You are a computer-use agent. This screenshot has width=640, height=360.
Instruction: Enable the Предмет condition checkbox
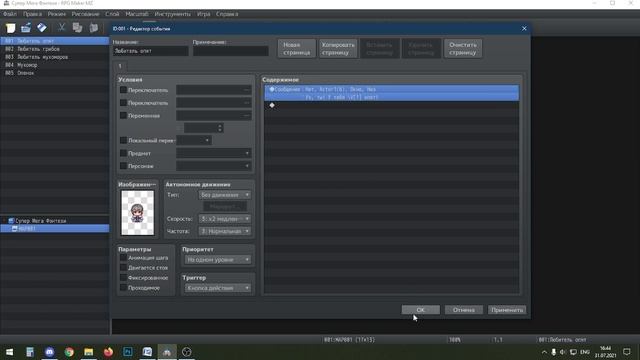[123, 153]
